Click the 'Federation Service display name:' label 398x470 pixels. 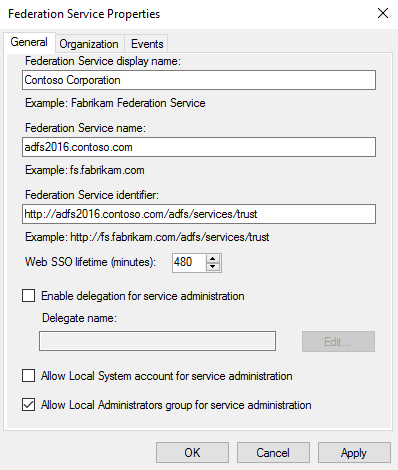103,61
